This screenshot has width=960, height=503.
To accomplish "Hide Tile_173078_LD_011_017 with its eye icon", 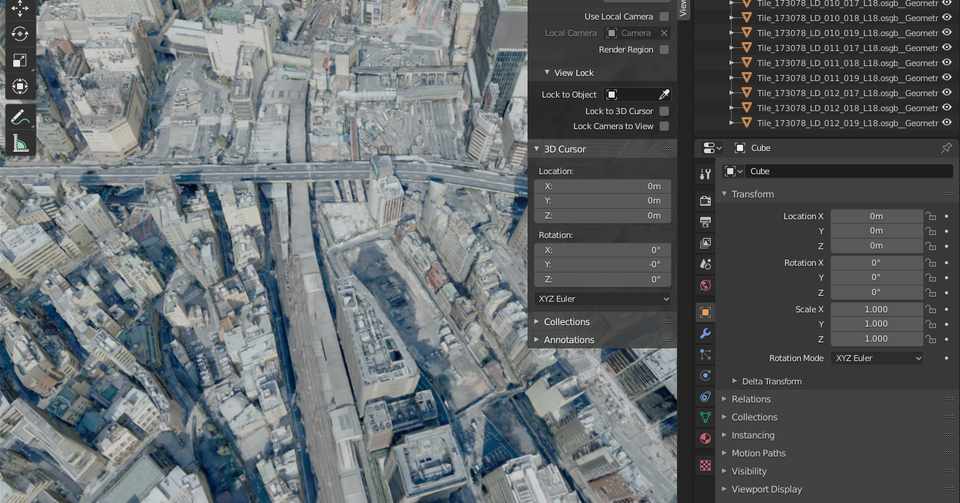I will pyautogui.click(x=947, y=47).
